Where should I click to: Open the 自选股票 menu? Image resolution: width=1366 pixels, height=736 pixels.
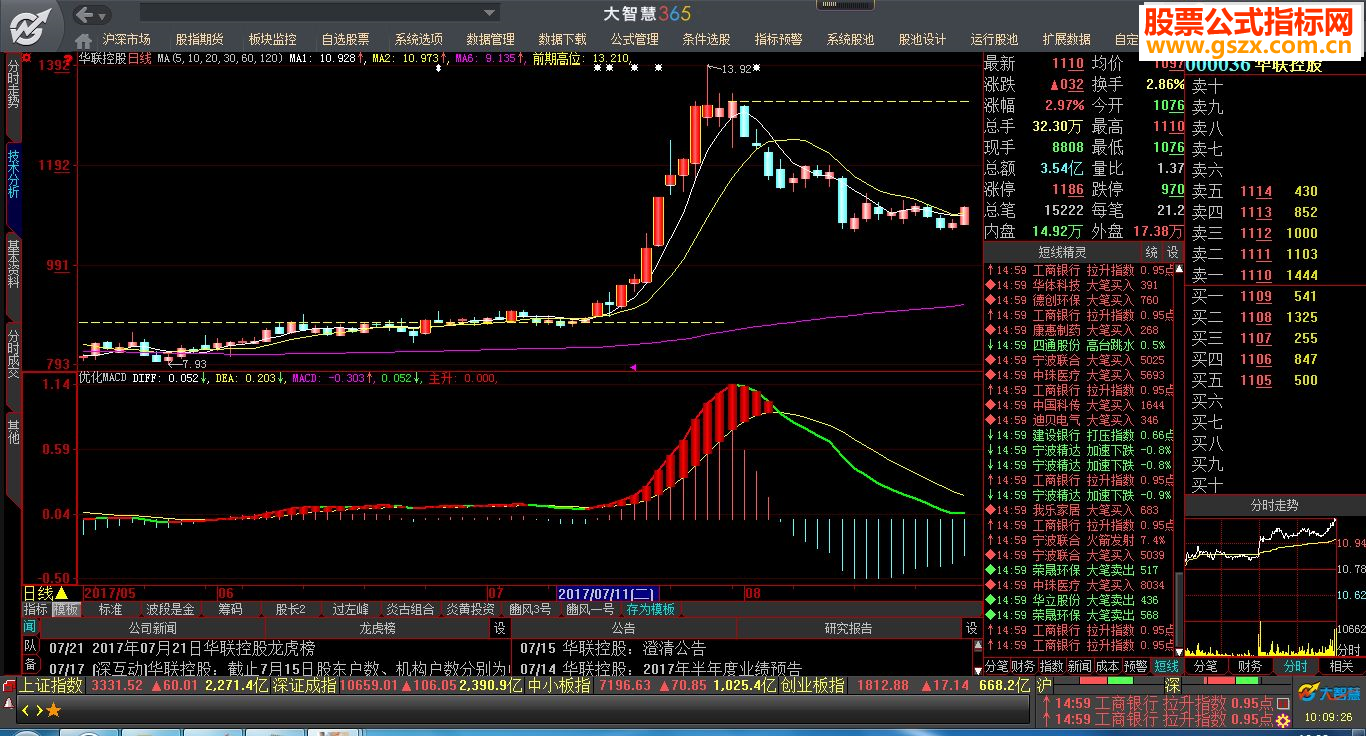[x=345, y=40]
